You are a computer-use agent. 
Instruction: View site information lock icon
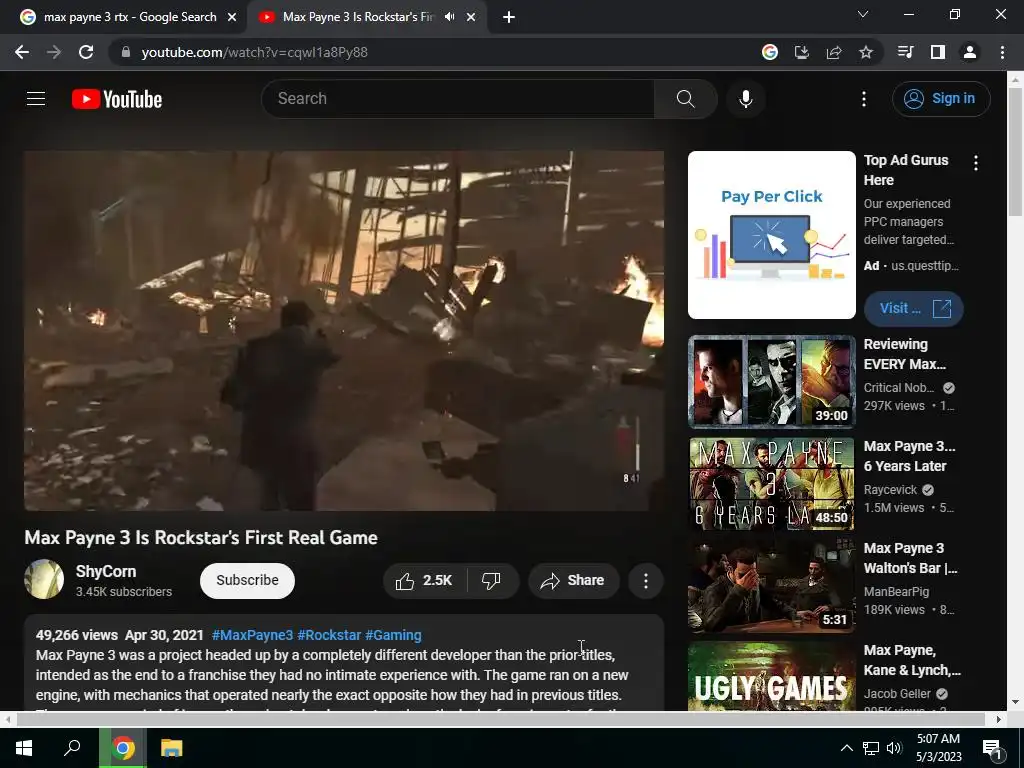click(126, 52)
